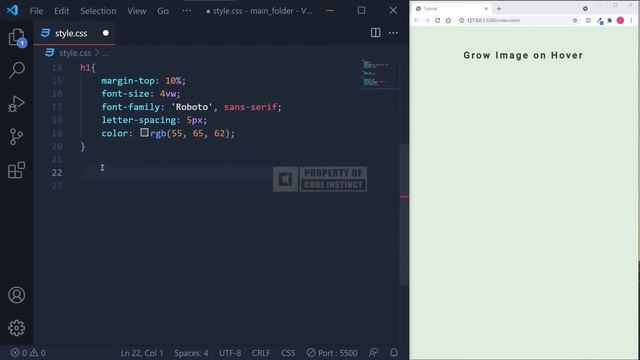Open the Extensions view
The image size is (640, 360).
pos(17,170)
